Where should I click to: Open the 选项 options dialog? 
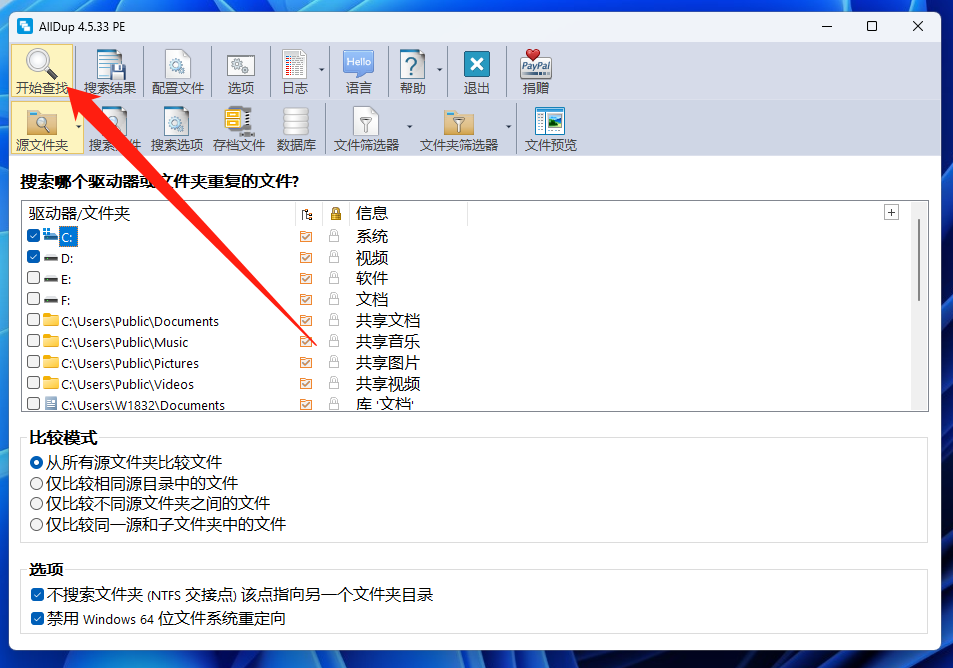point(241,72)
